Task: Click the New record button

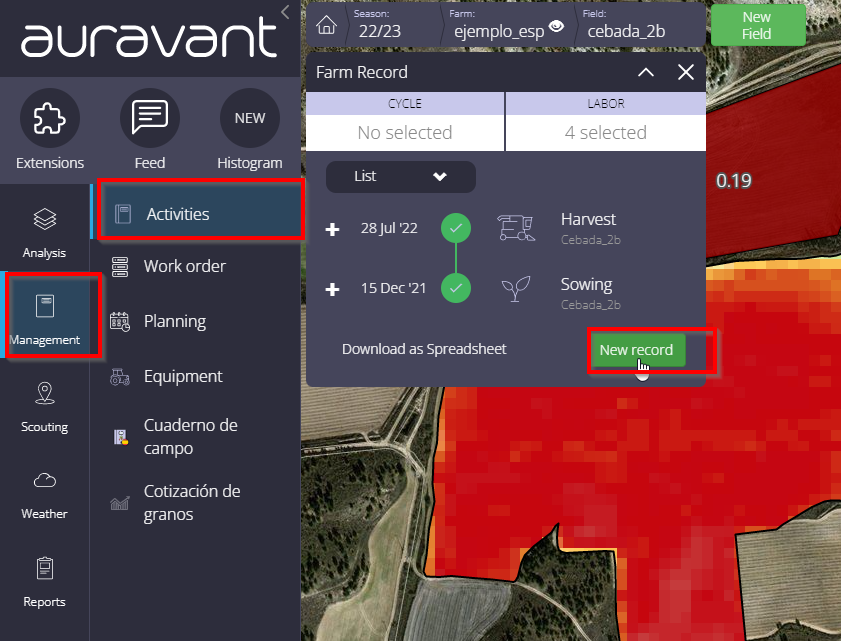Action: (x=637, y=350)
